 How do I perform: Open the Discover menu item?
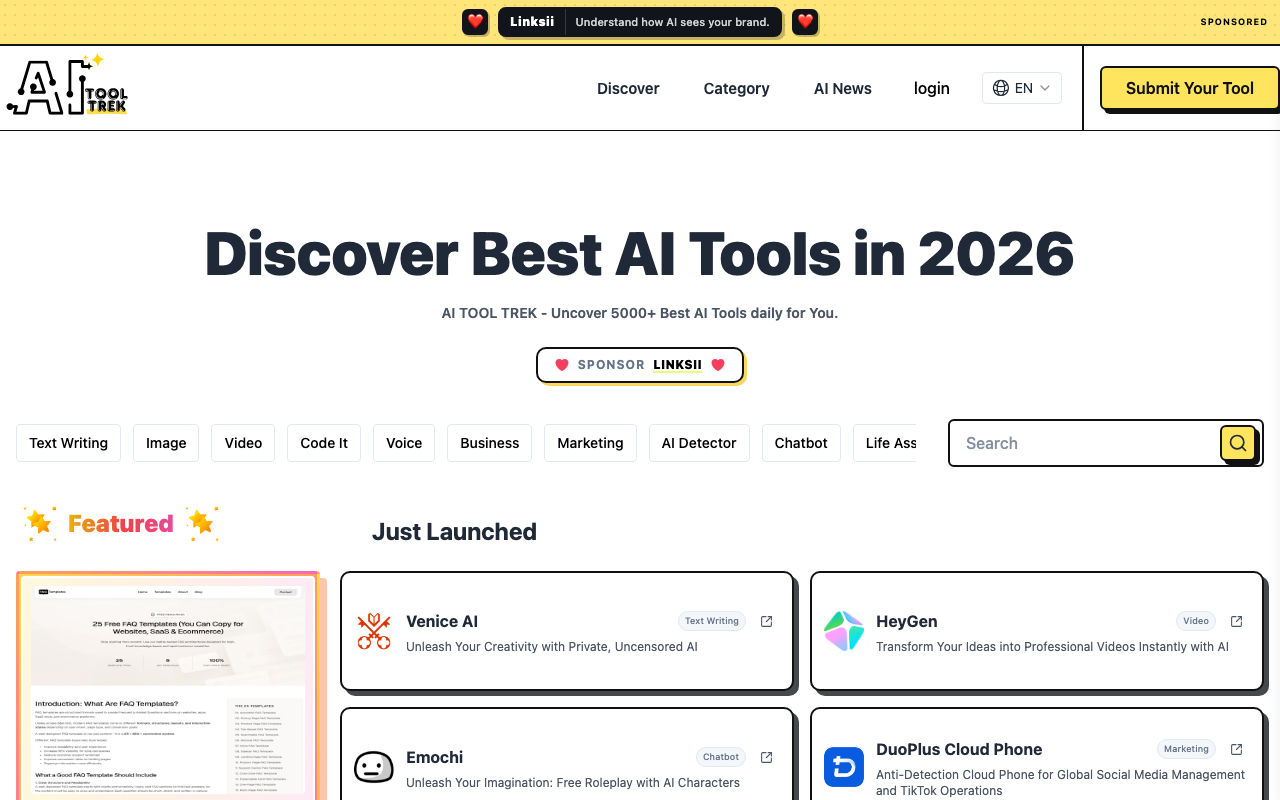pos(628,88)
